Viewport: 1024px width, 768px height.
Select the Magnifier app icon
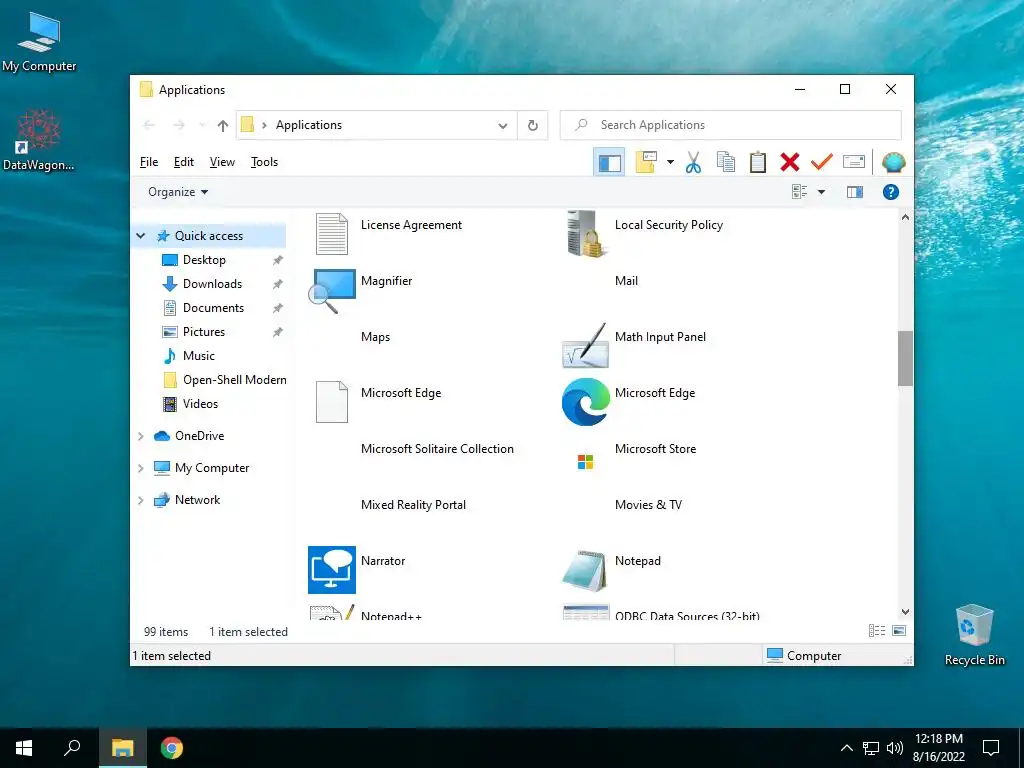[332, 291]
